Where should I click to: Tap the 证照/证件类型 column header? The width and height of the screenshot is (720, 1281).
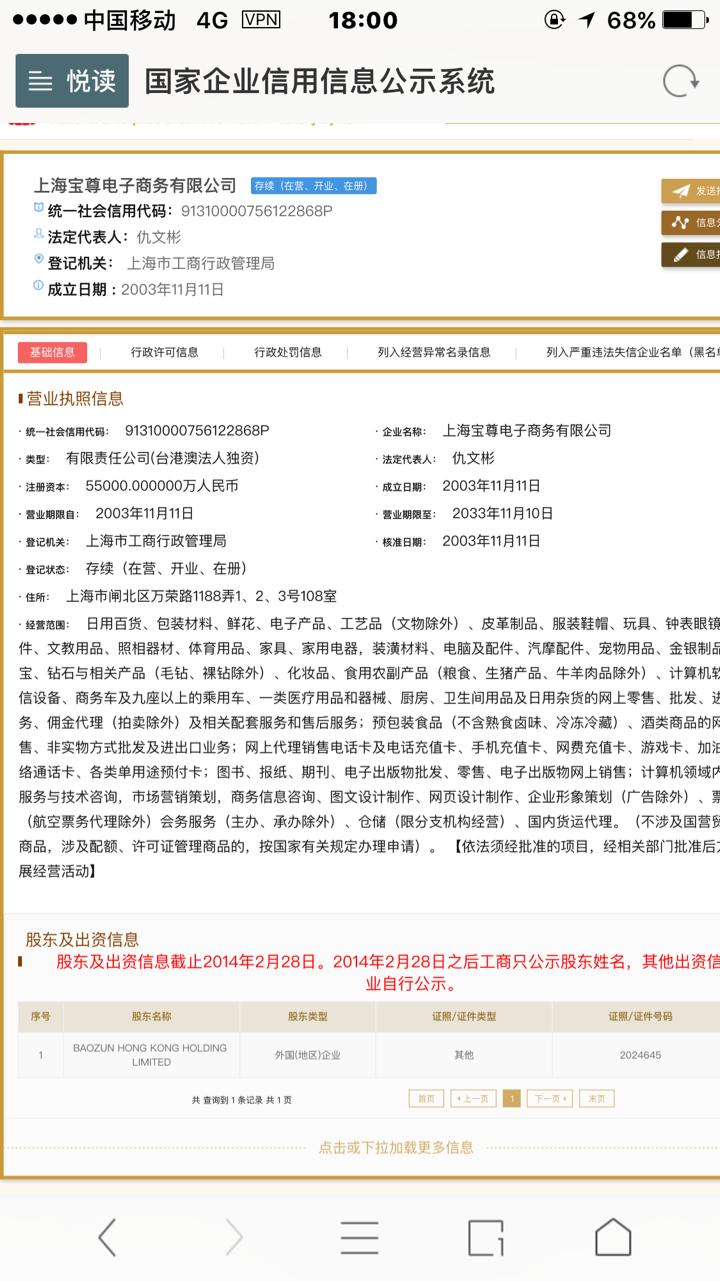click(x=463, y=1016)
